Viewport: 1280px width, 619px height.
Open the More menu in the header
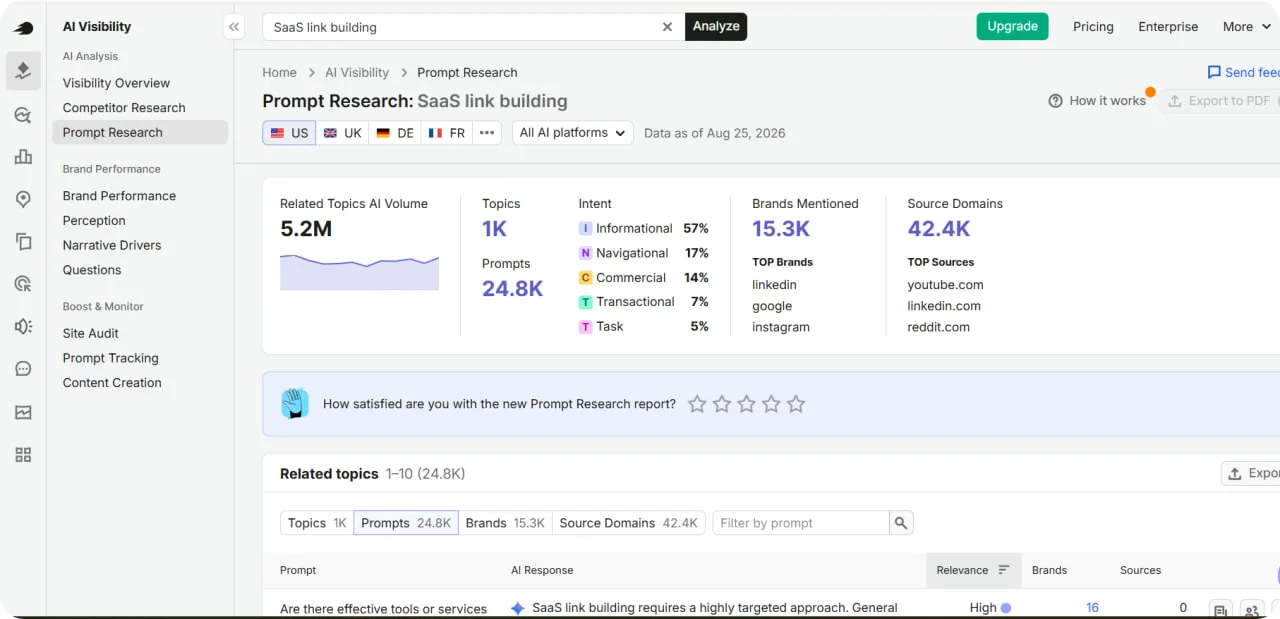[x=1245, y=27]
